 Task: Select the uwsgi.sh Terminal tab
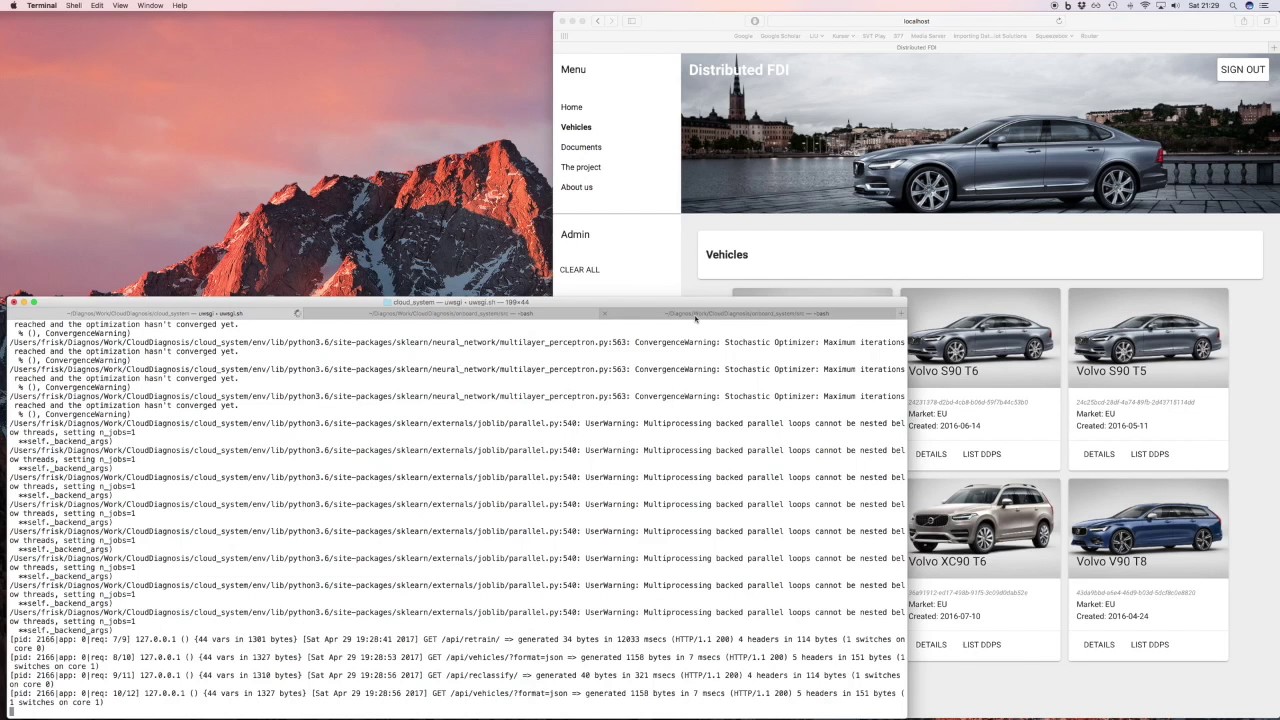pyautogui.click(x=155, y=314)
